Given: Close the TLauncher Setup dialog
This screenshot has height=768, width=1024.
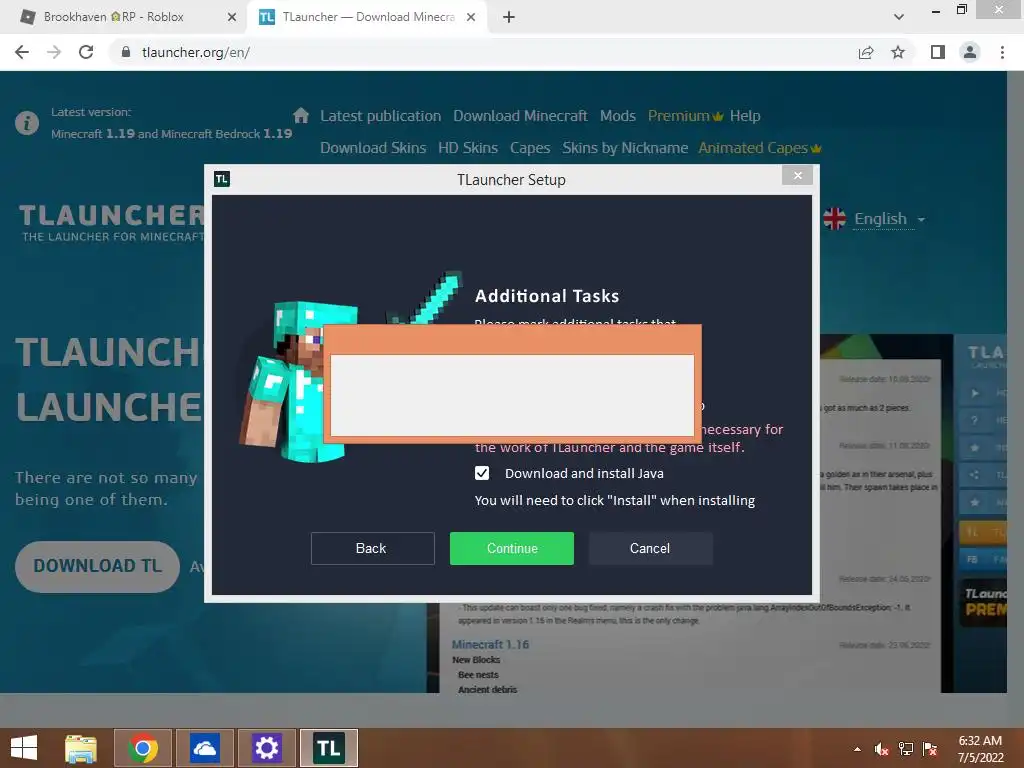Looking at the screenshot, I should (797, 175).
